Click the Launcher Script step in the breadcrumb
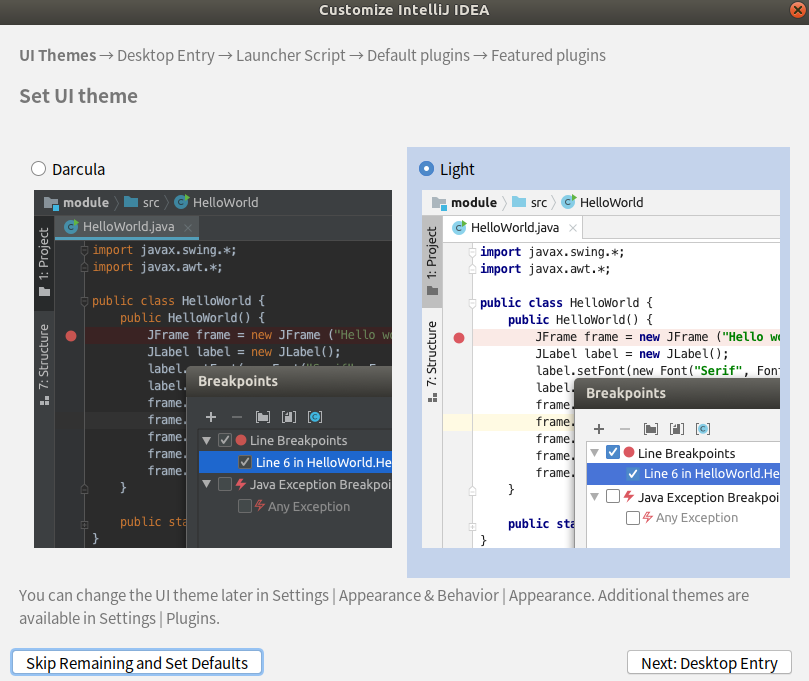 290,55
